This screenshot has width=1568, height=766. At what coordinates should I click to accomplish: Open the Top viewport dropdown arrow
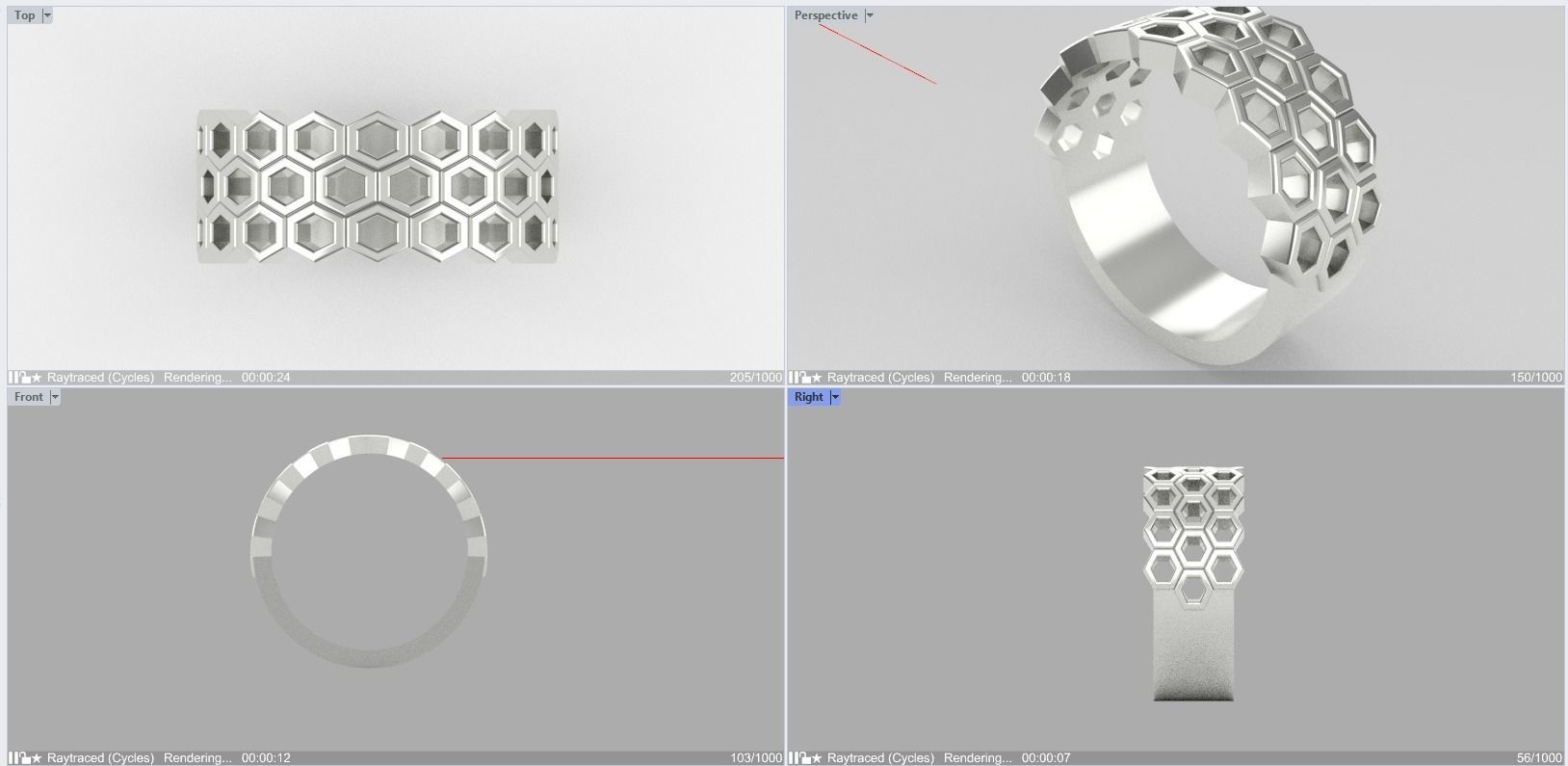(47, 15)
